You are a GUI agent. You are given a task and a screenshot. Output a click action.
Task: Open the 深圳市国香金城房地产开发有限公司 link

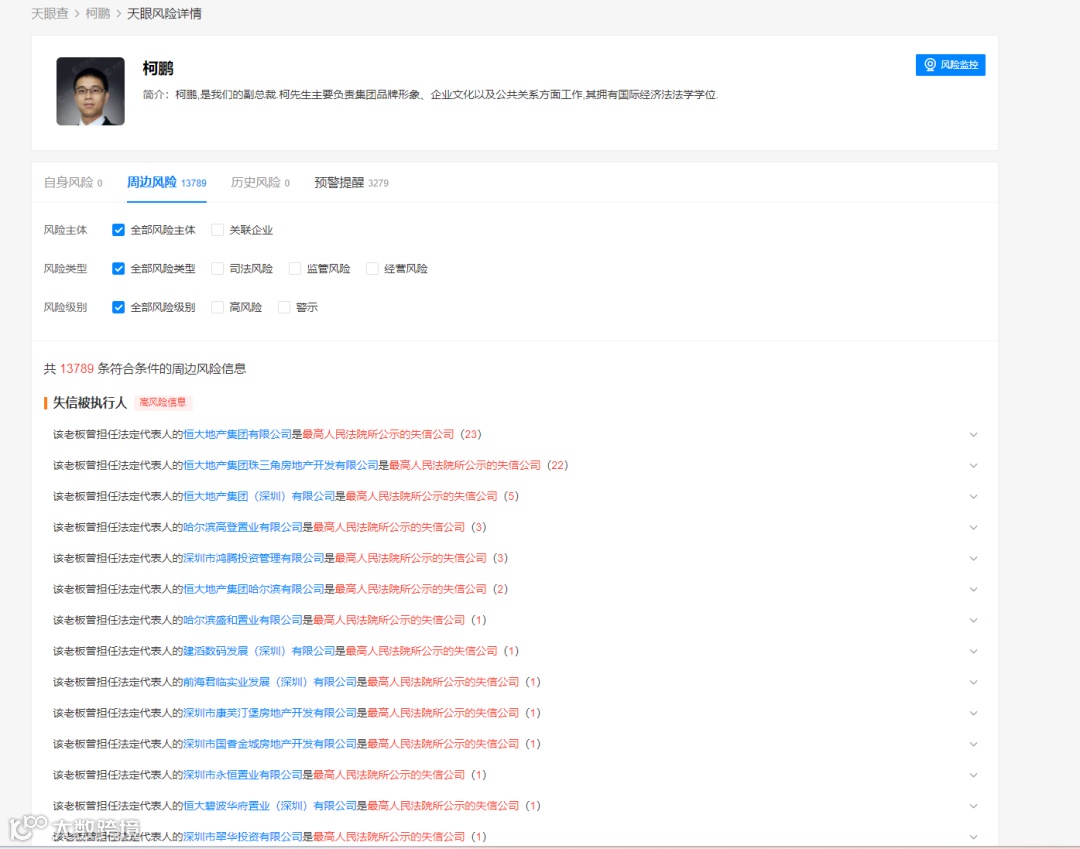coord(270,744)
